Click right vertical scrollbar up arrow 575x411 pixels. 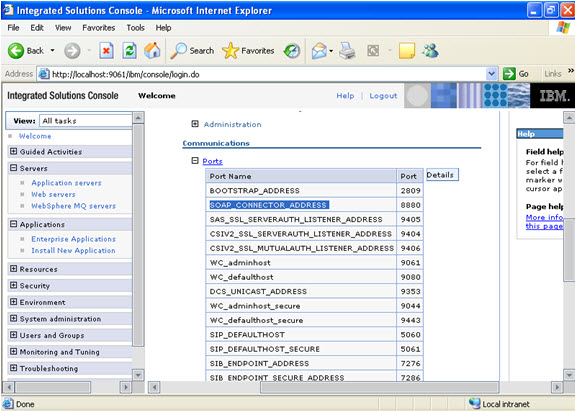(569, 118)
